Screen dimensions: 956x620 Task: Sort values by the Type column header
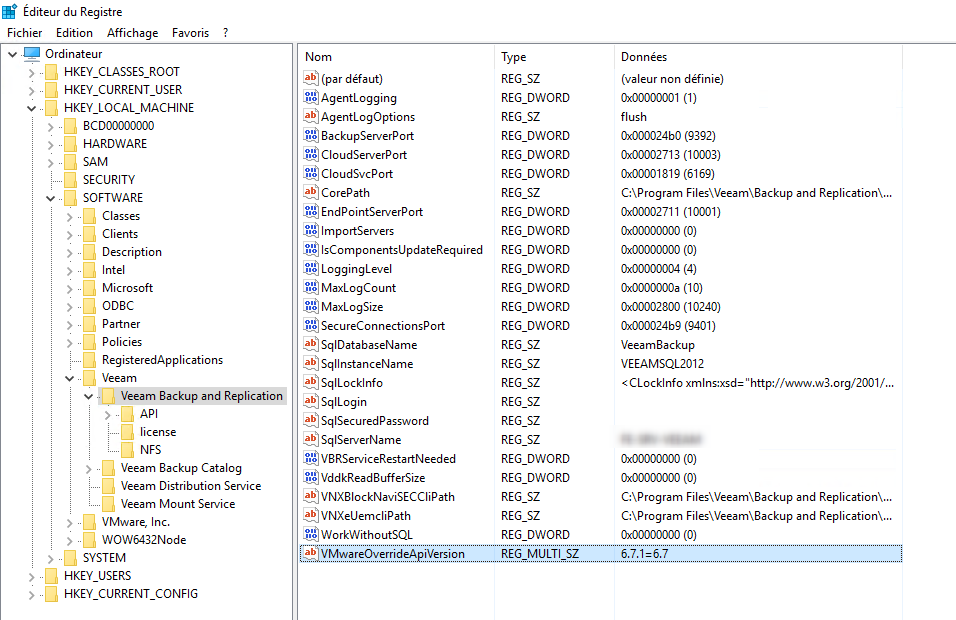point(554,57)
